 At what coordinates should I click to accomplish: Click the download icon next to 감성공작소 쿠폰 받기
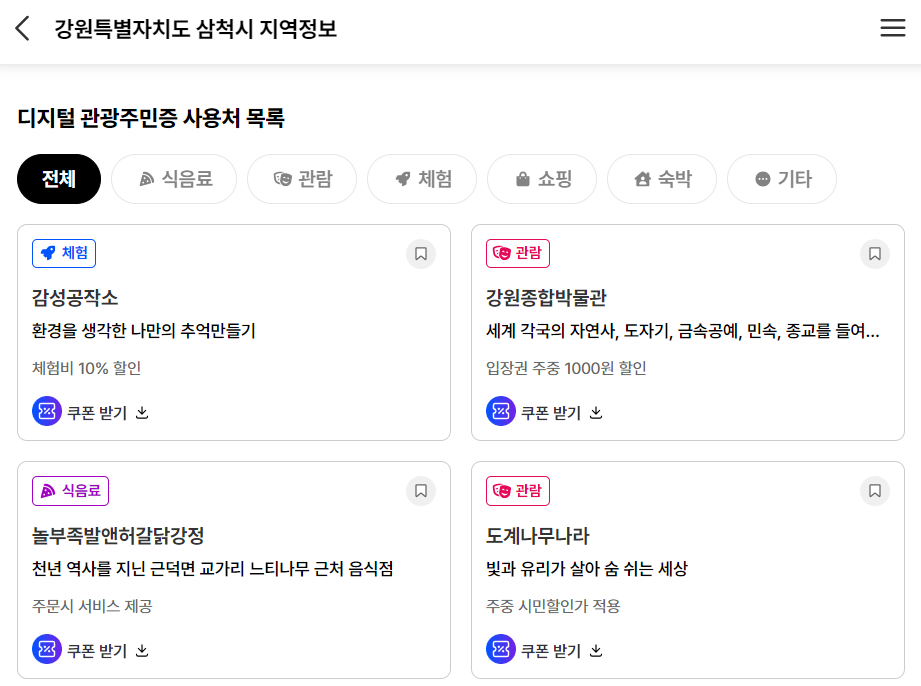tap(142, 412)
